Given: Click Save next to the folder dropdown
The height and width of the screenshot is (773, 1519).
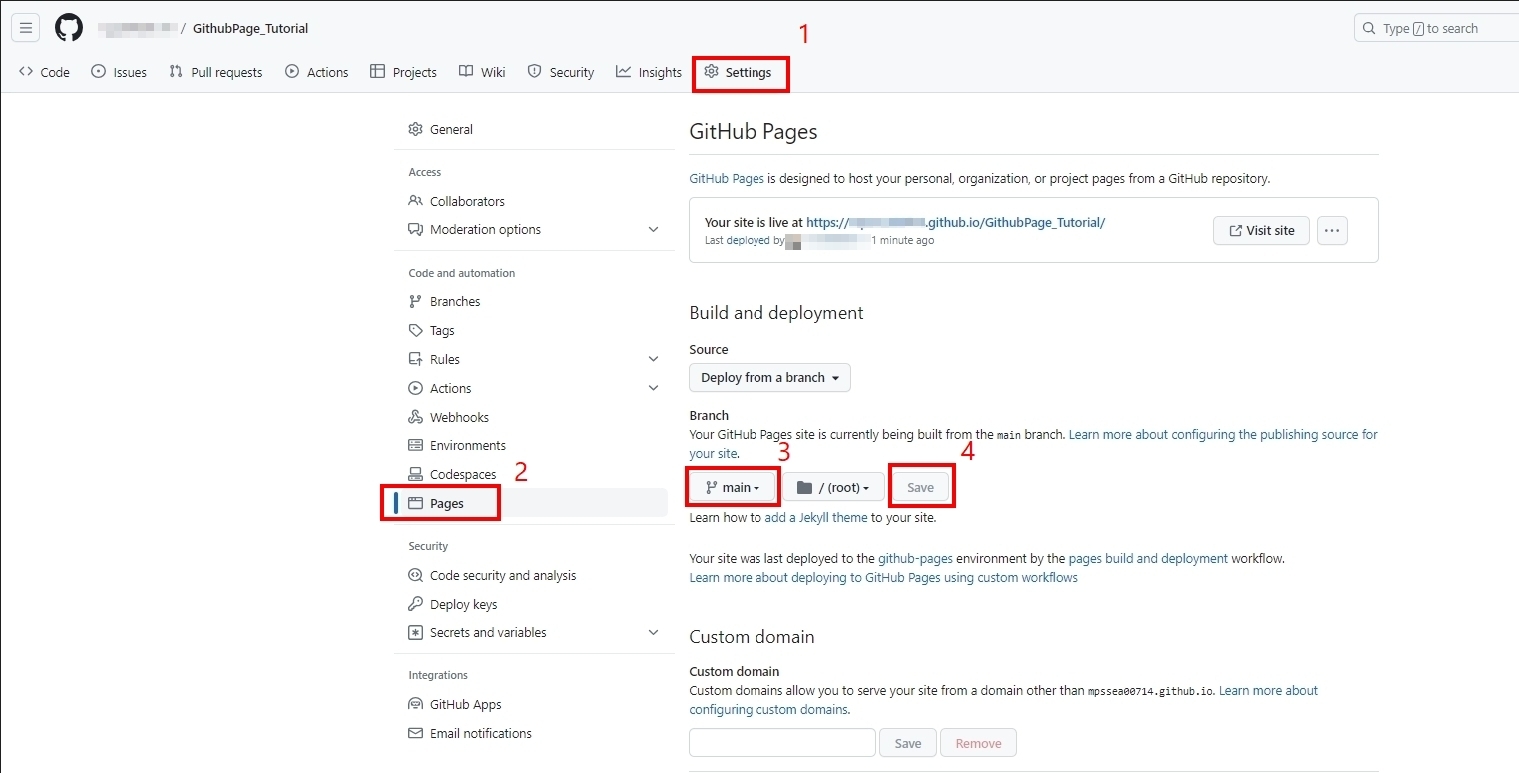Looking at the screenshot, I should [920, 487].
